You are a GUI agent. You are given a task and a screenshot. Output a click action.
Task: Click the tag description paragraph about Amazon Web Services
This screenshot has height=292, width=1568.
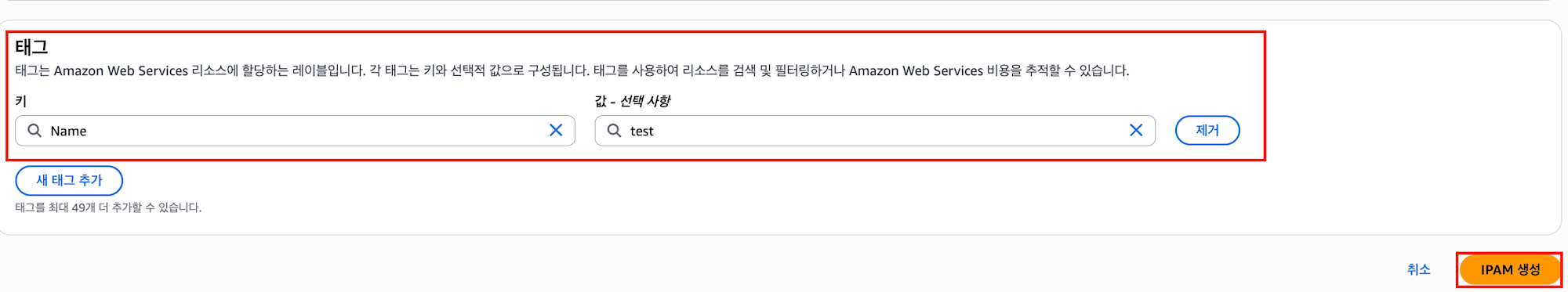point(572,70)
